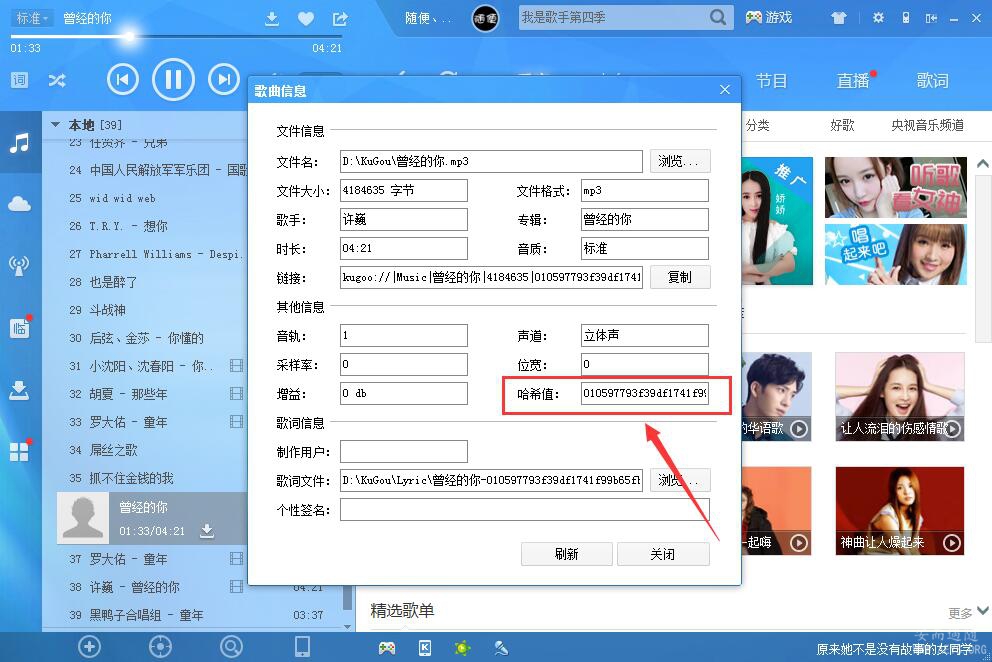
Task: Open the 游戏 game center
Action: point(769,18)
